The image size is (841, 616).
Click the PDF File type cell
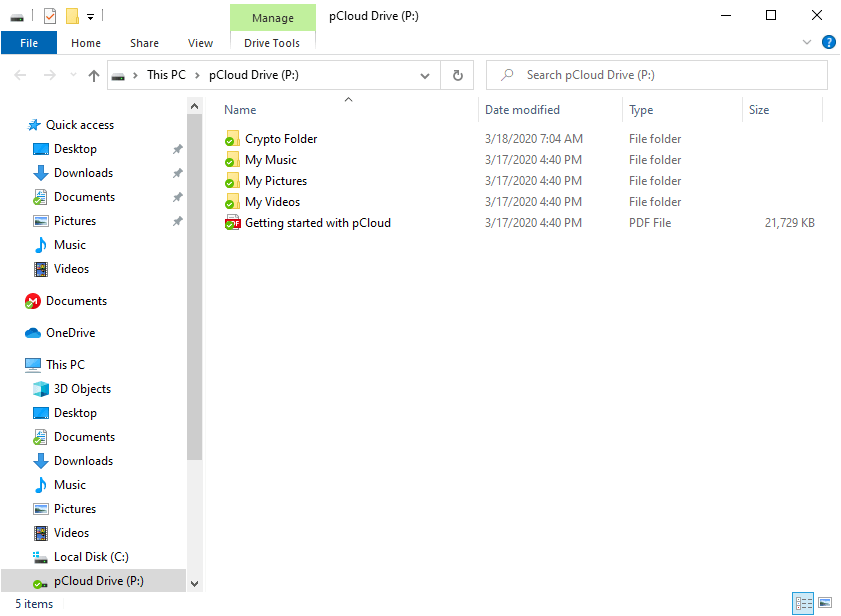(650, 223)
